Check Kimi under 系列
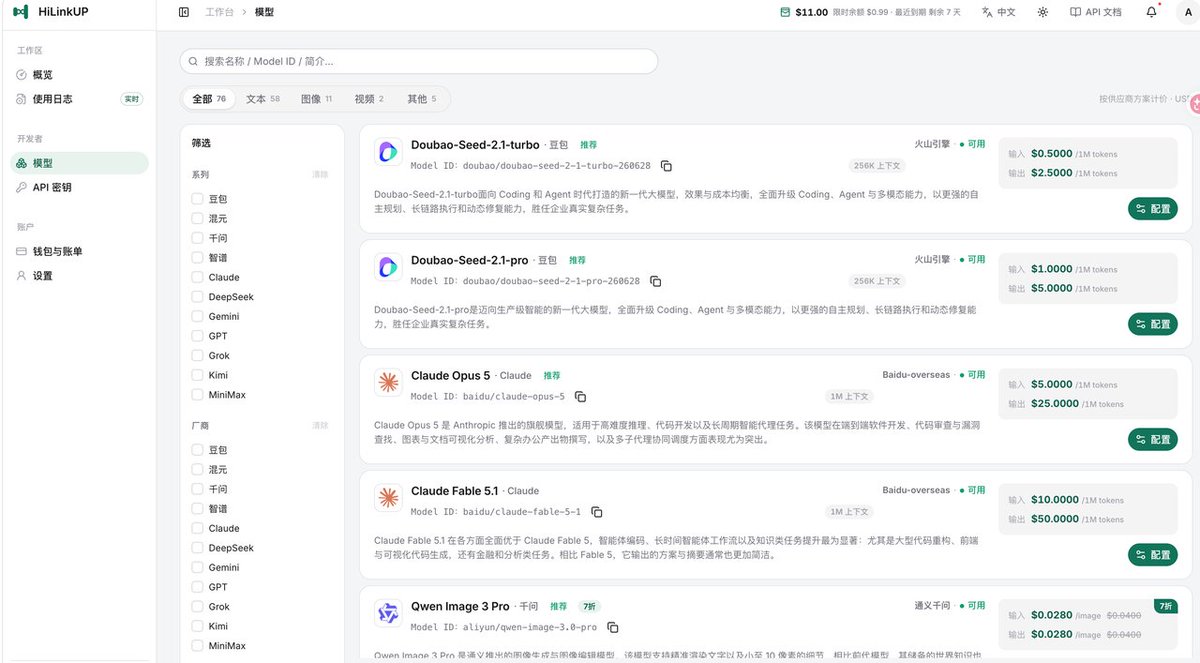Image resolution: width=1200 pixels, height=663 pixels. pos(197,375)
